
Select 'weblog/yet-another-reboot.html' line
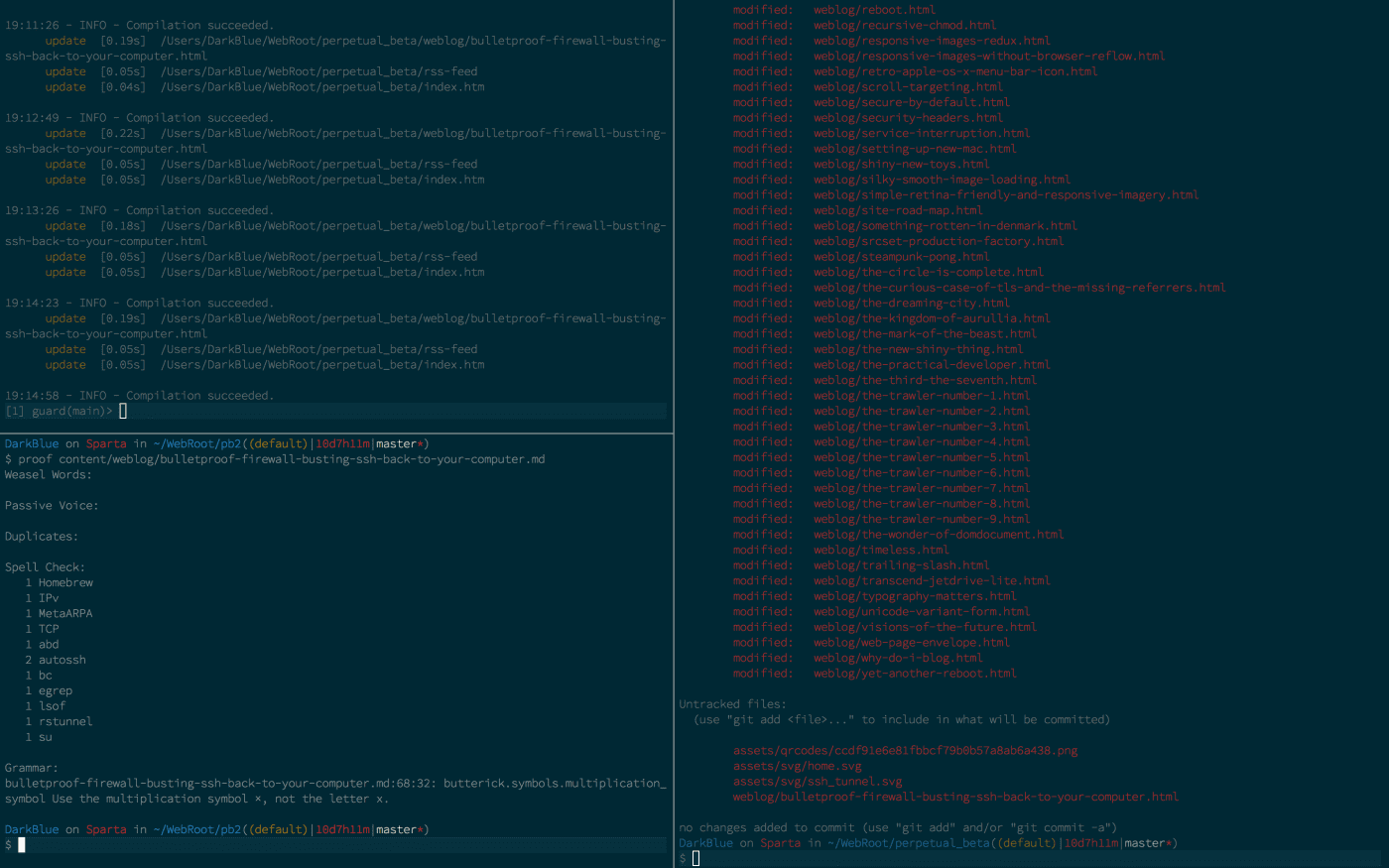915,674
